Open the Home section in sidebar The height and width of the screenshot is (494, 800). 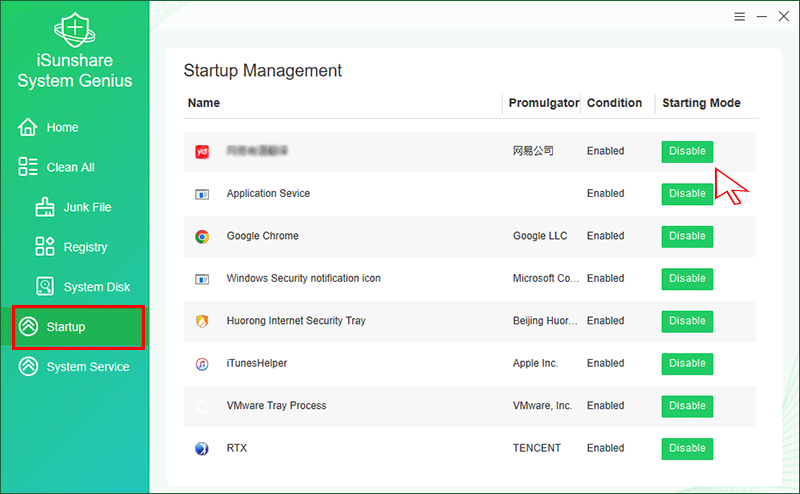pyautogui.click(x=62, y=128)
